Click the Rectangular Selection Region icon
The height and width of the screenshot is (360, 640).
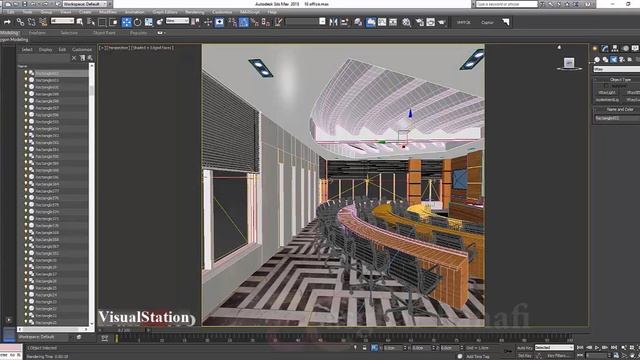[x=102, y=22]
